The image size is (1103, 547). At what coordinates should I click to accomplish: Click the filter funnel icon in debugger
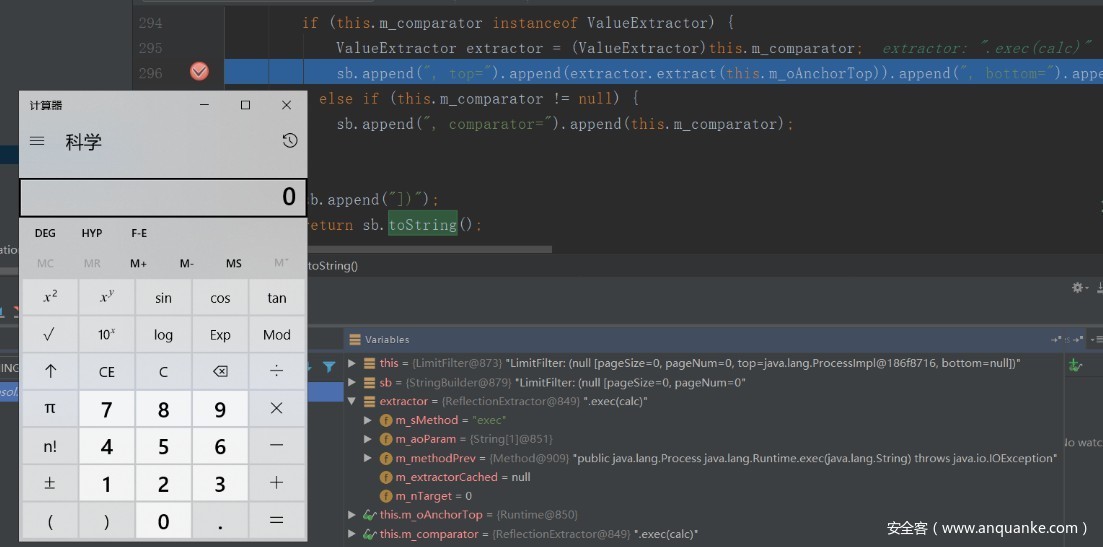[329, 368]
